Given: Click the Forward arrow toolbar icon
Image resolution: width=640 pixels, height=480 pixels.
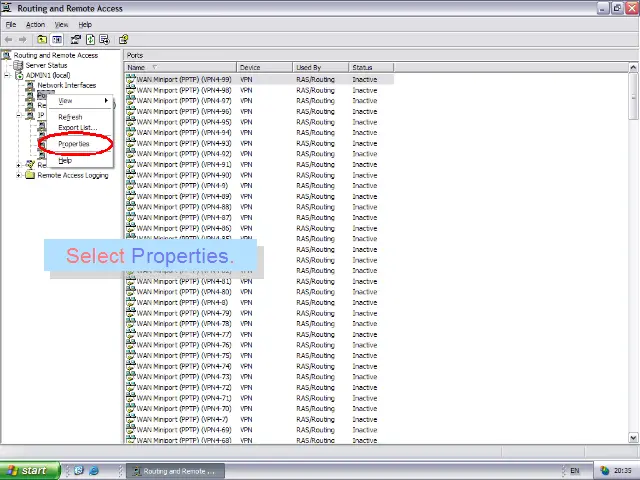Looking at the screenshot, I should 23,40.
